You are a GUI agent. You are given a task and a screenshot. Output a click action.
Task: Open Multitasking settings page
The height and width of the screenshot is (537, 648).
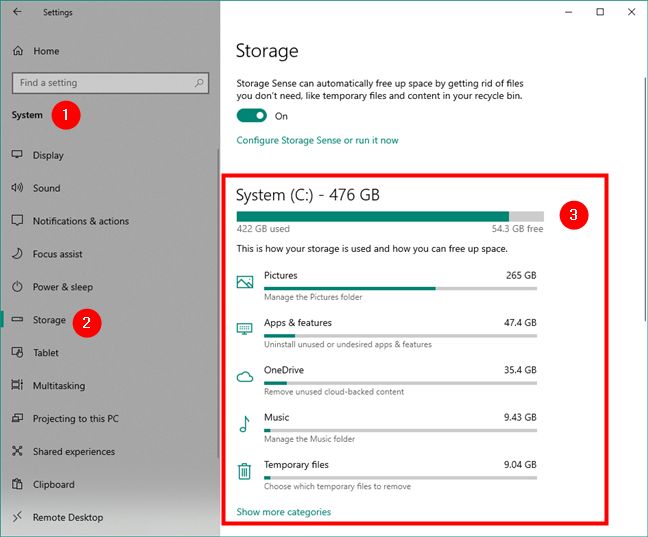(59, 386)
